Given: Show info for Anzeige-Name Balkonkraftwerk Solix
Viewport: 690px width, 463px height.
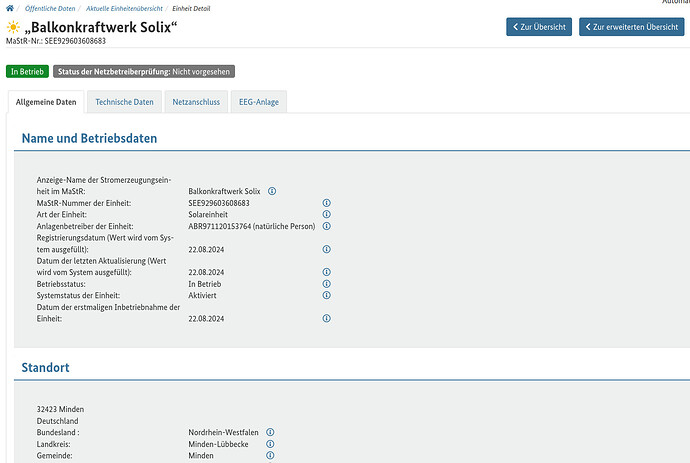Looking at the screenshot, I should [272, 191].
